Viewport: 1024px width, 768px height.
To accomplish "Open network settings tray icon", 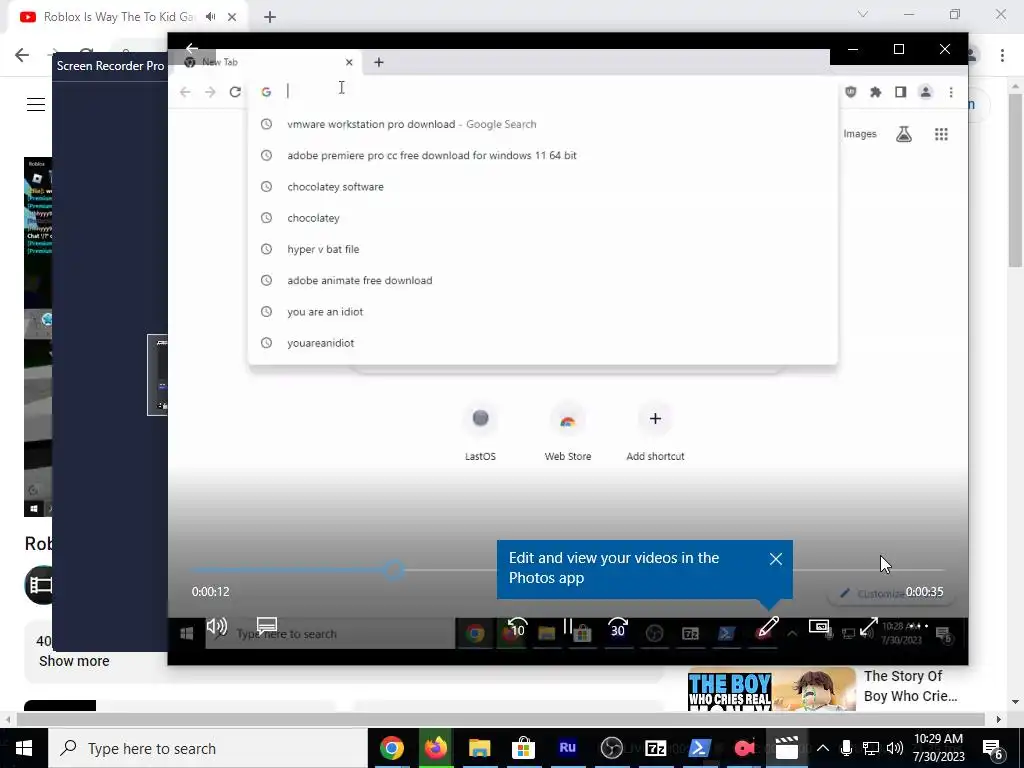I will (871, 748).
